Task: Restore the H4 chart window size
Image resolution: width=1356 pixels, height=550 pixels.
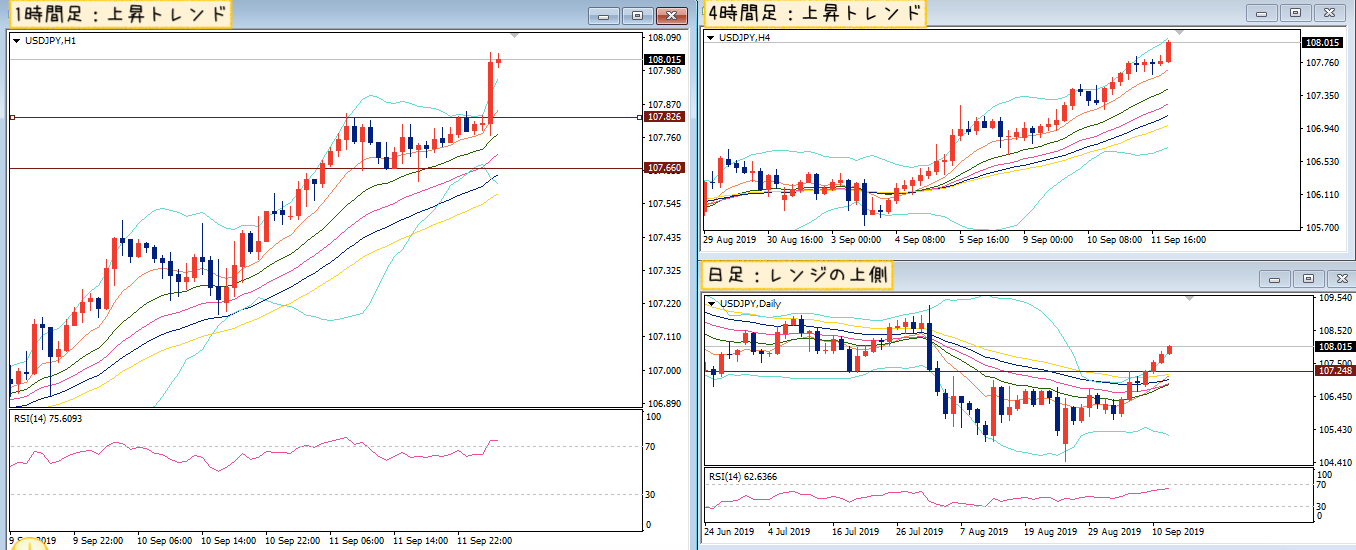Action: [1295, 13]
